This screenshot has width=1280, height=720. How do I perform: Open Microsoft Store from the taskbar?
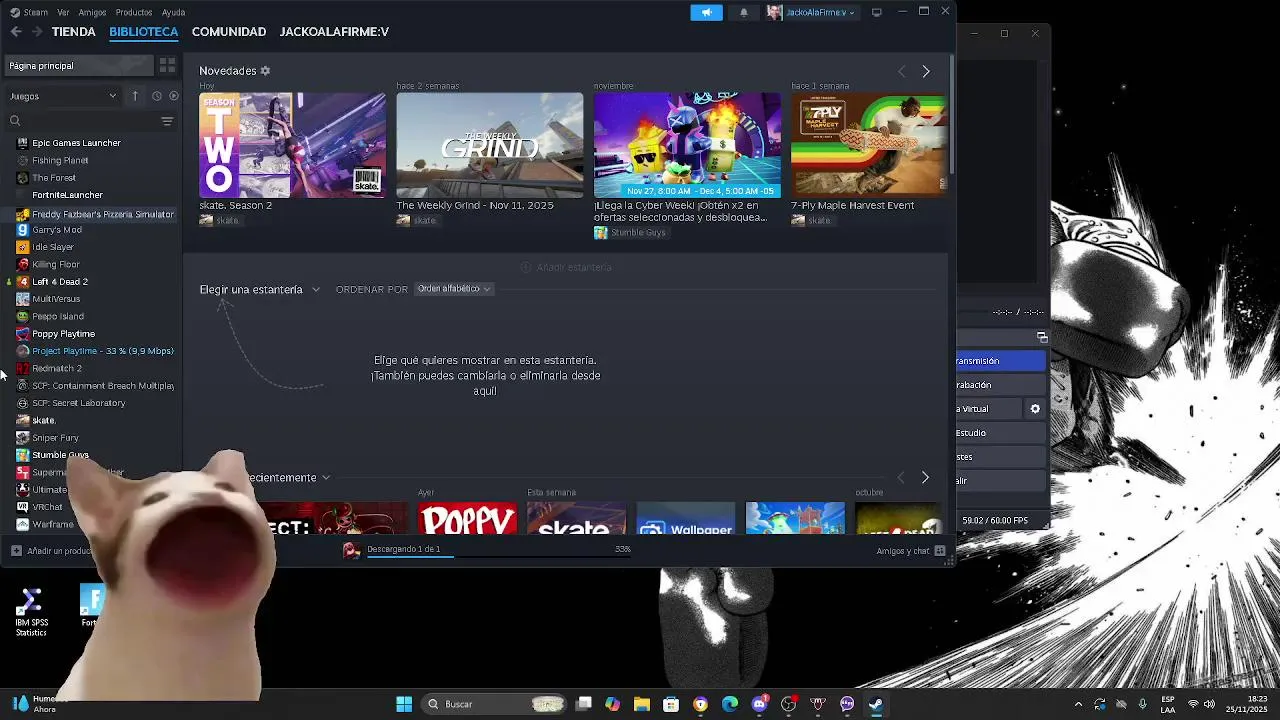pos(671,704)
